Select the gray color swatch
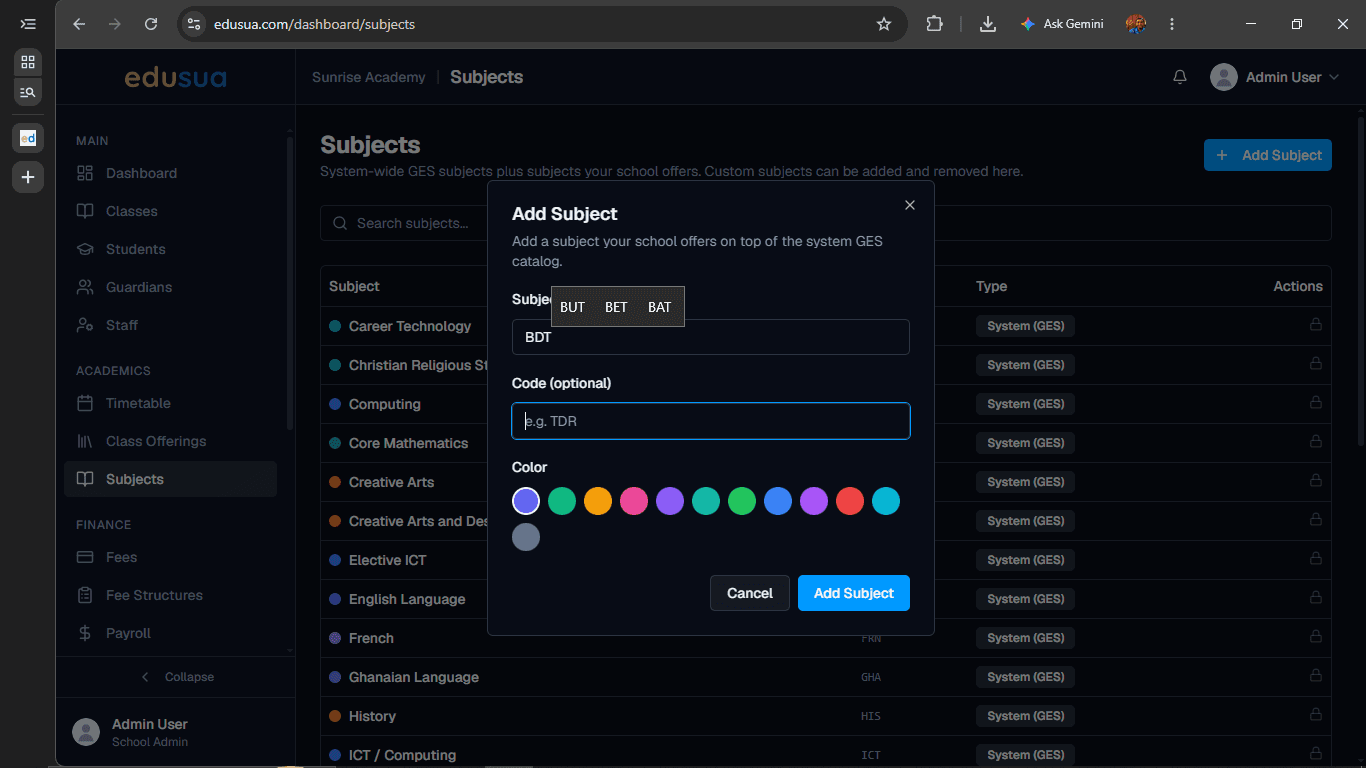Image resolution: width=1366 pixels, height=768 pixels. [526, 537]
